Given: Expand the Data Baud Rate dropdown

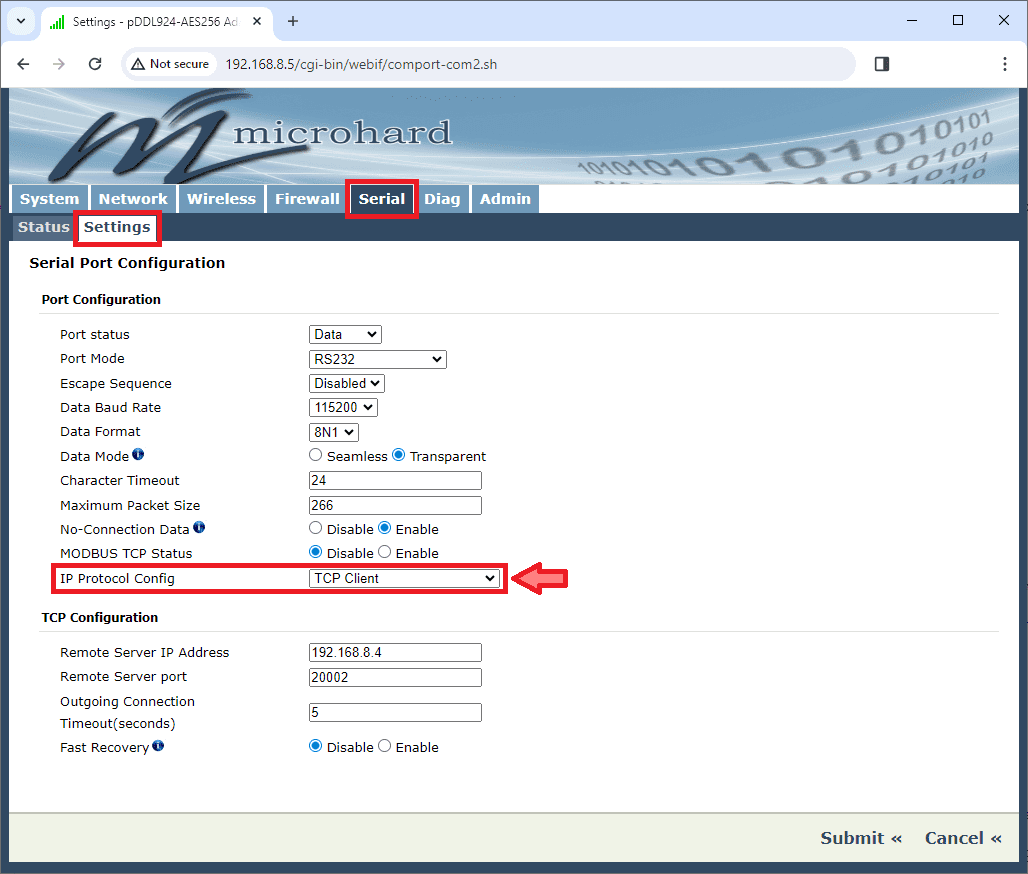Looking at the screenshot, I should [343, 408].
